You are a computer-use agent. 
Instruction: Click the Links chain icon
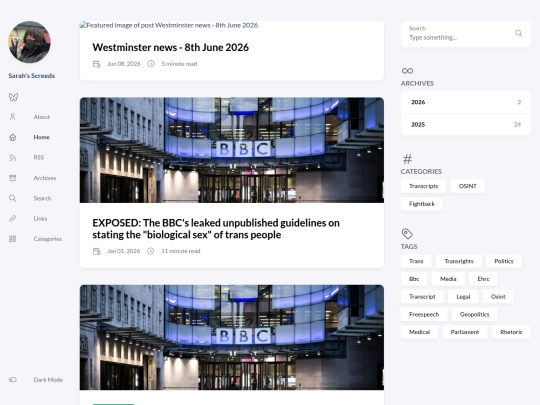pos(13,218)
